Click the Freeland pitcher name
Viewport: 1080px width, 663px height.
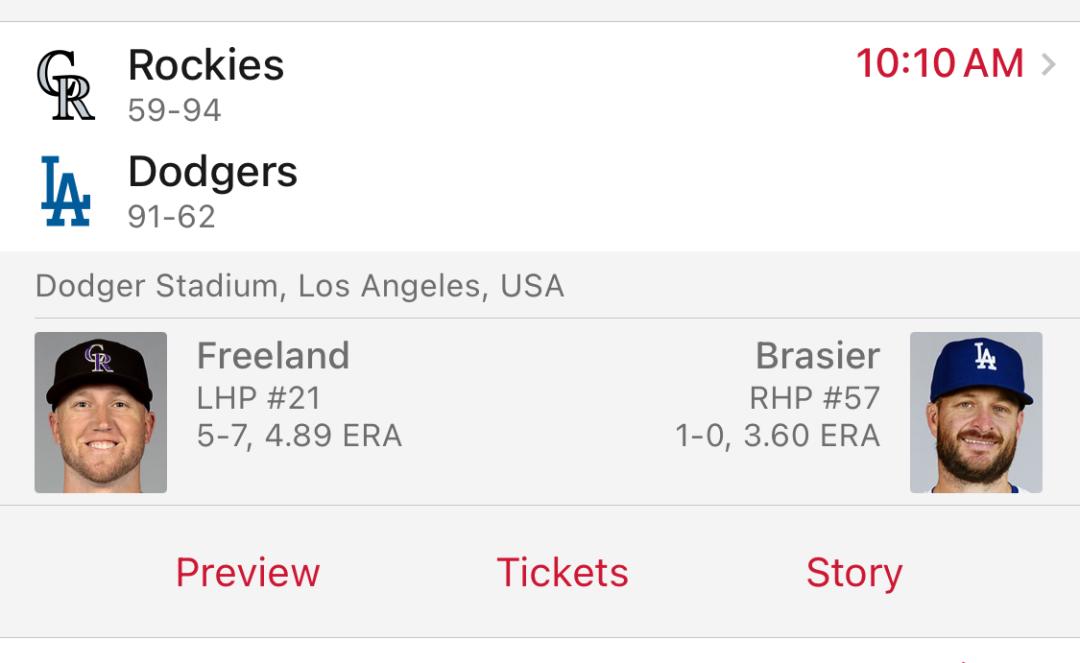click(273, 356)
